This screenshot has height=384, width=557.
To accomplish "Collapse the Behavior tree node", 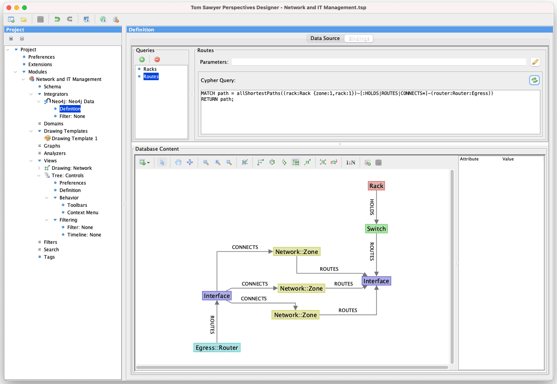I will pyautogui.click(x=47, y=198).
